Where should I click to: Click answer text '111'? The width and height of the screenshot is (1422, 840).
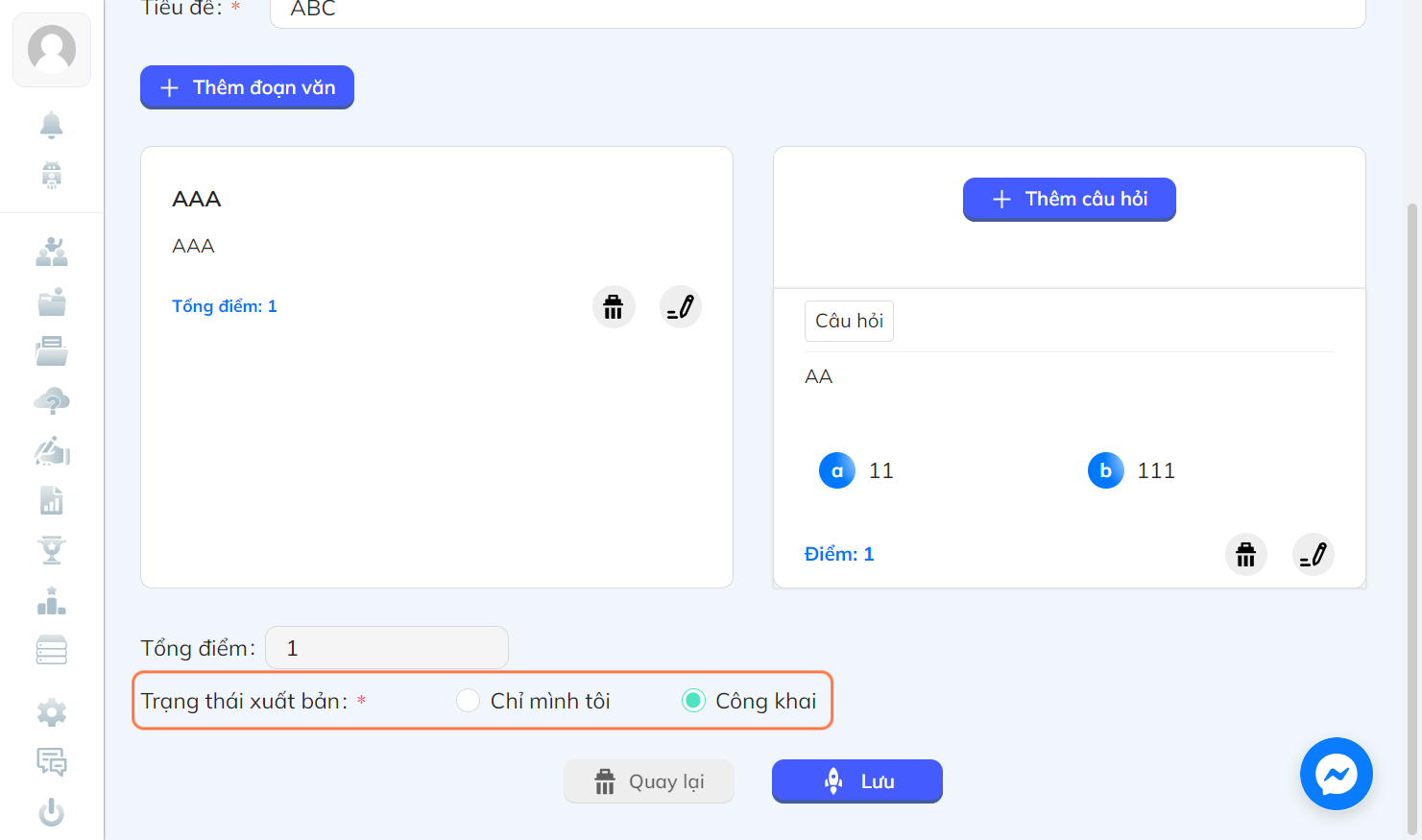point(1156,470)
